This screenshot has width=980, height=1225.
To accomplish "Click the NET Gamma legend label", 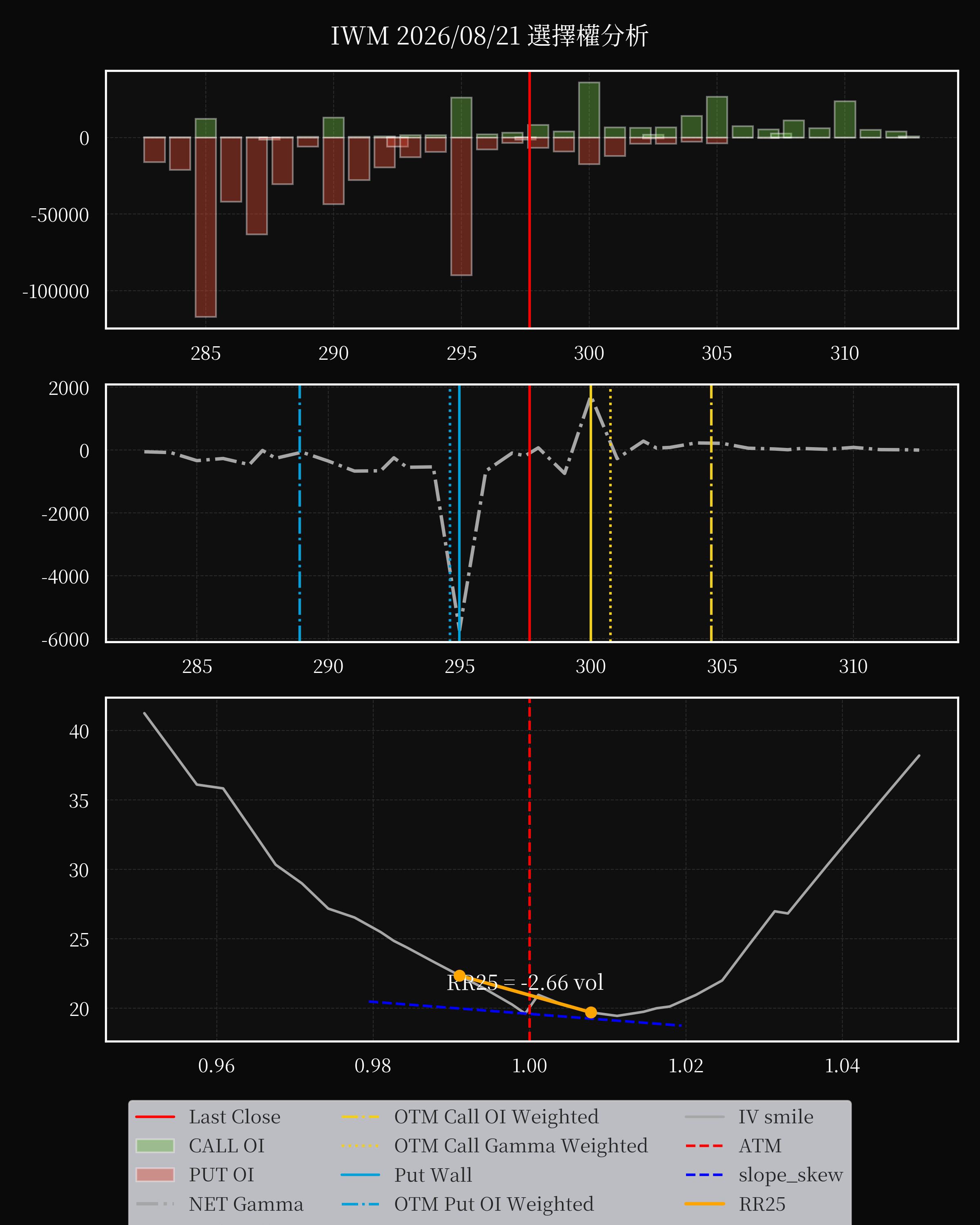I will point(246,1204).
